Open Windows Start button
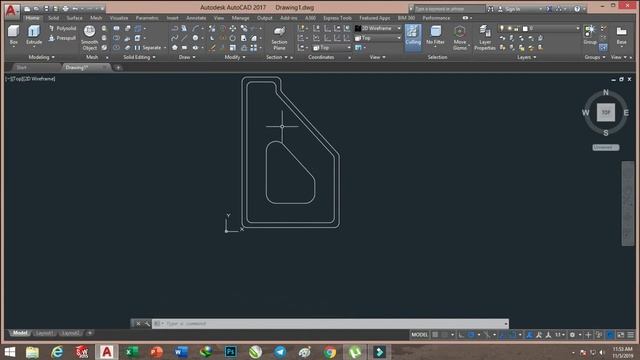This screenshot has width=640, height=360. 10,352
